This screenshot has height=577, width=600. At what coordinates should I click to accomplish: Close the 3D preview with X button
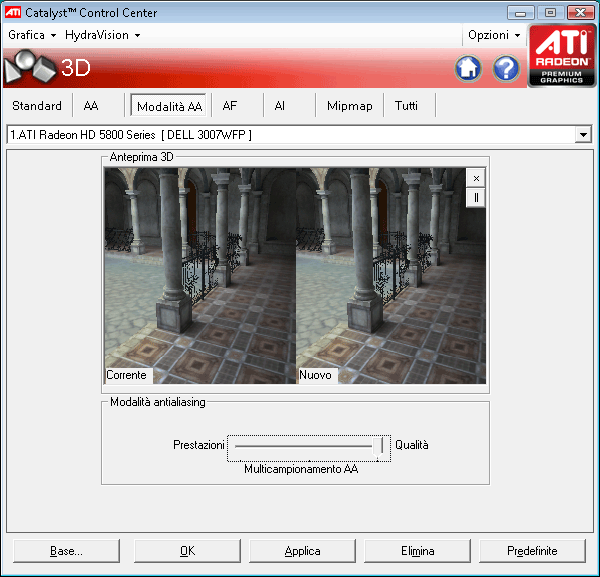coord(476,178)
